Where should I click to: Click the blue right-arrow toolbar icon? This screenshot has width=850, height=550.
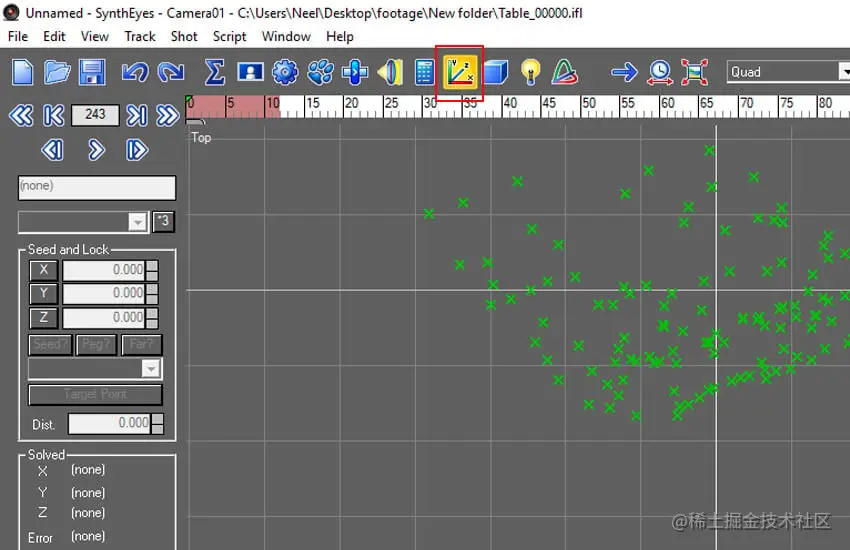[624, 72]
